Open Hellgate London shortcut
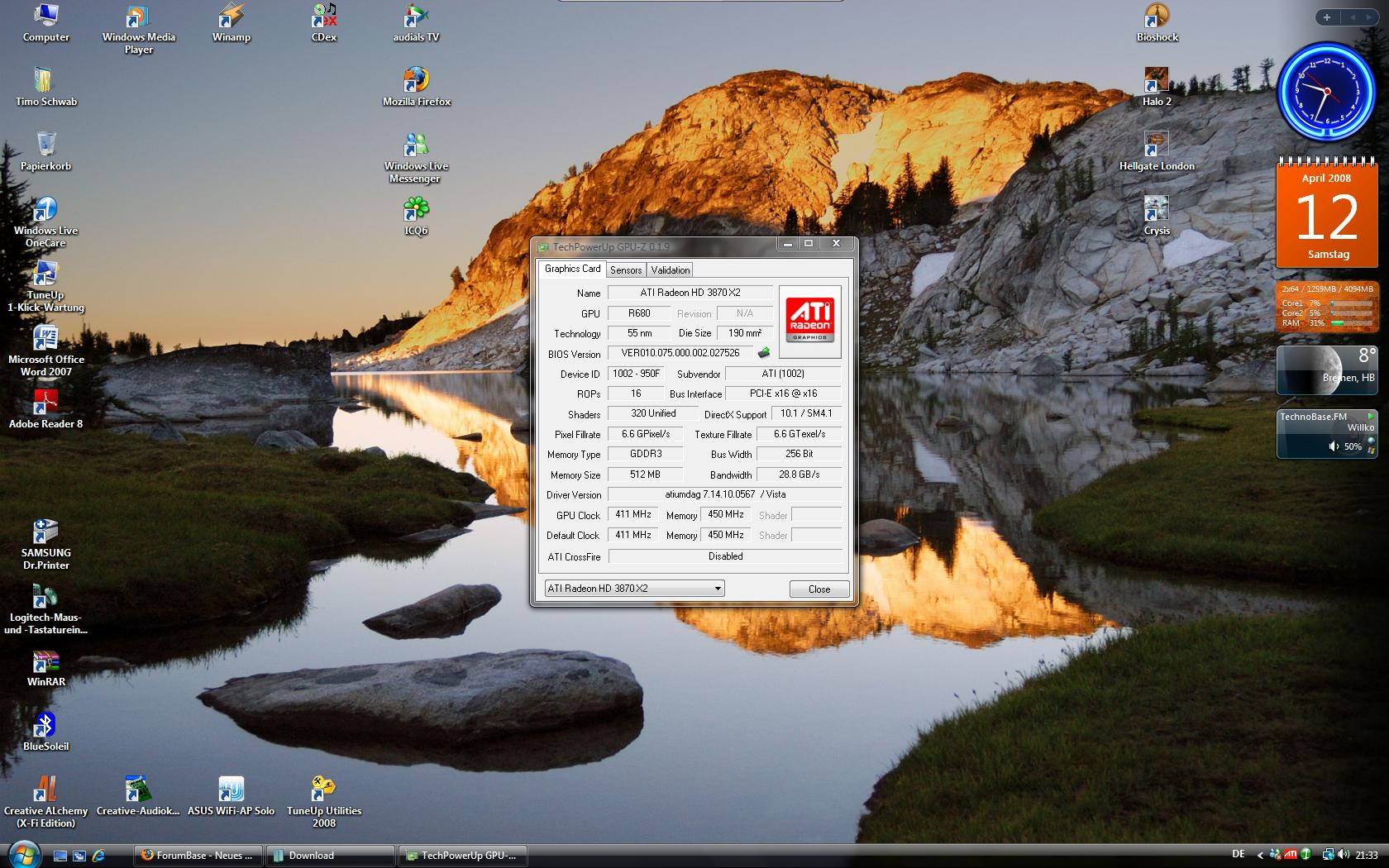This screenshot has width=1389, height=868. click(1157, 151)
